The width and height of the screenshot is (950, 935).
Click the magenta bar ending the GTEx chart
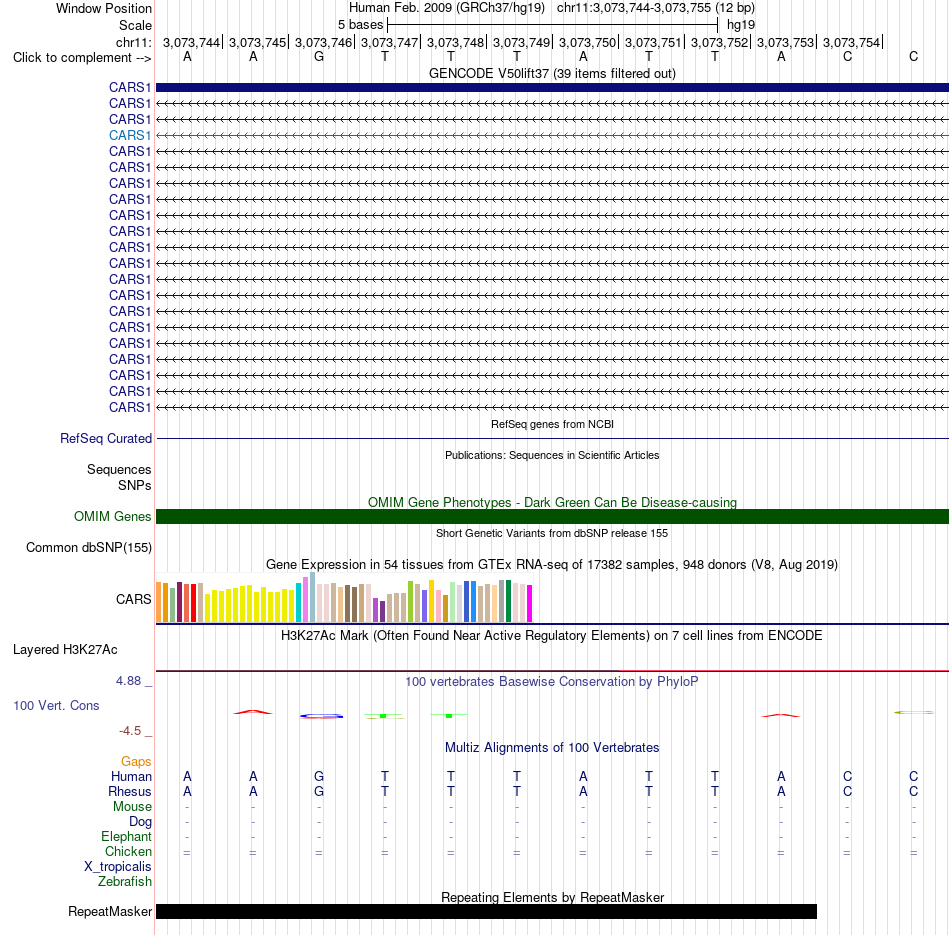coord(530,604)
